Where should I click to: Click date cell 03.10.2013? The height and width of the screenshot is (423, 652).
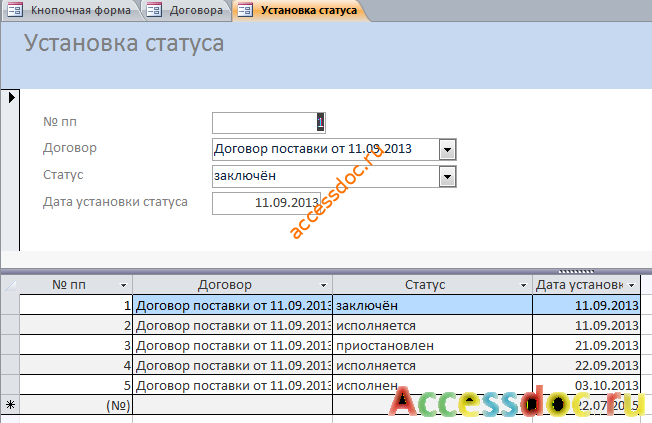[586, 385]
